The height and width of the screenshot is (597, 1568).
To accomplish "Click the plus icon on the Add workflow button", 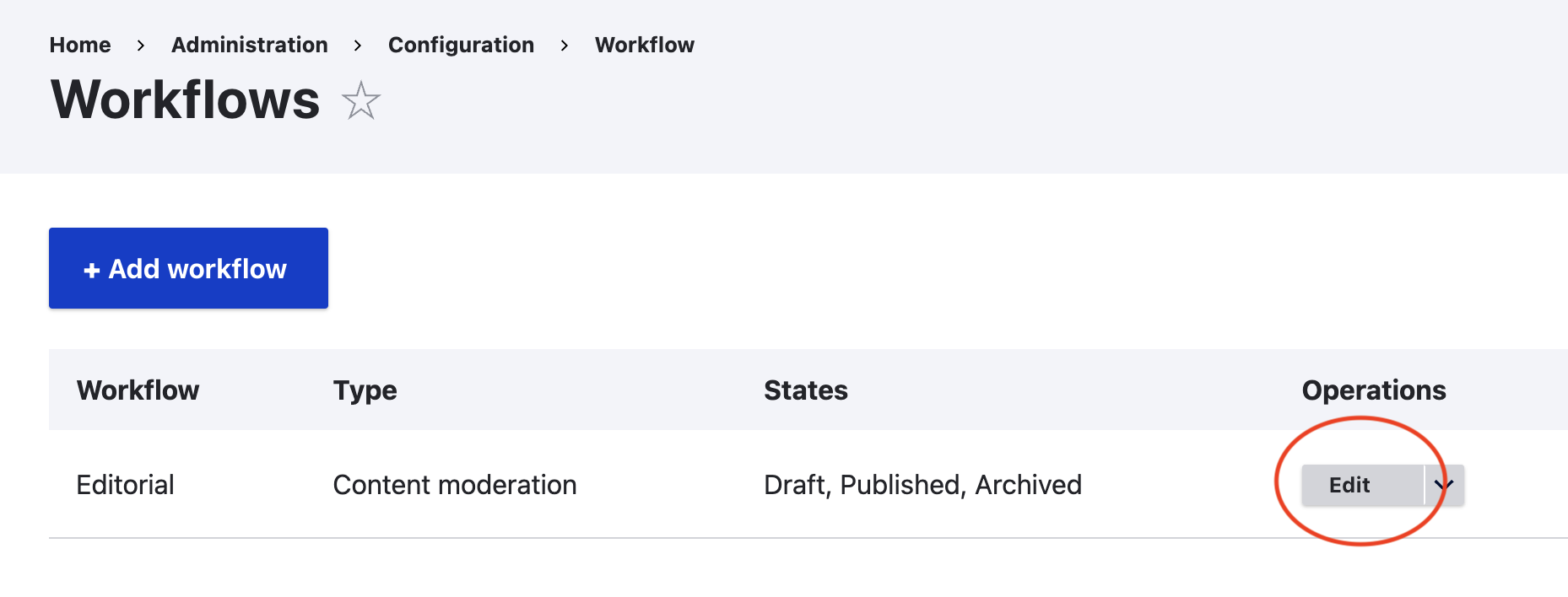I will pyautogui.click(x=91, y=268).
